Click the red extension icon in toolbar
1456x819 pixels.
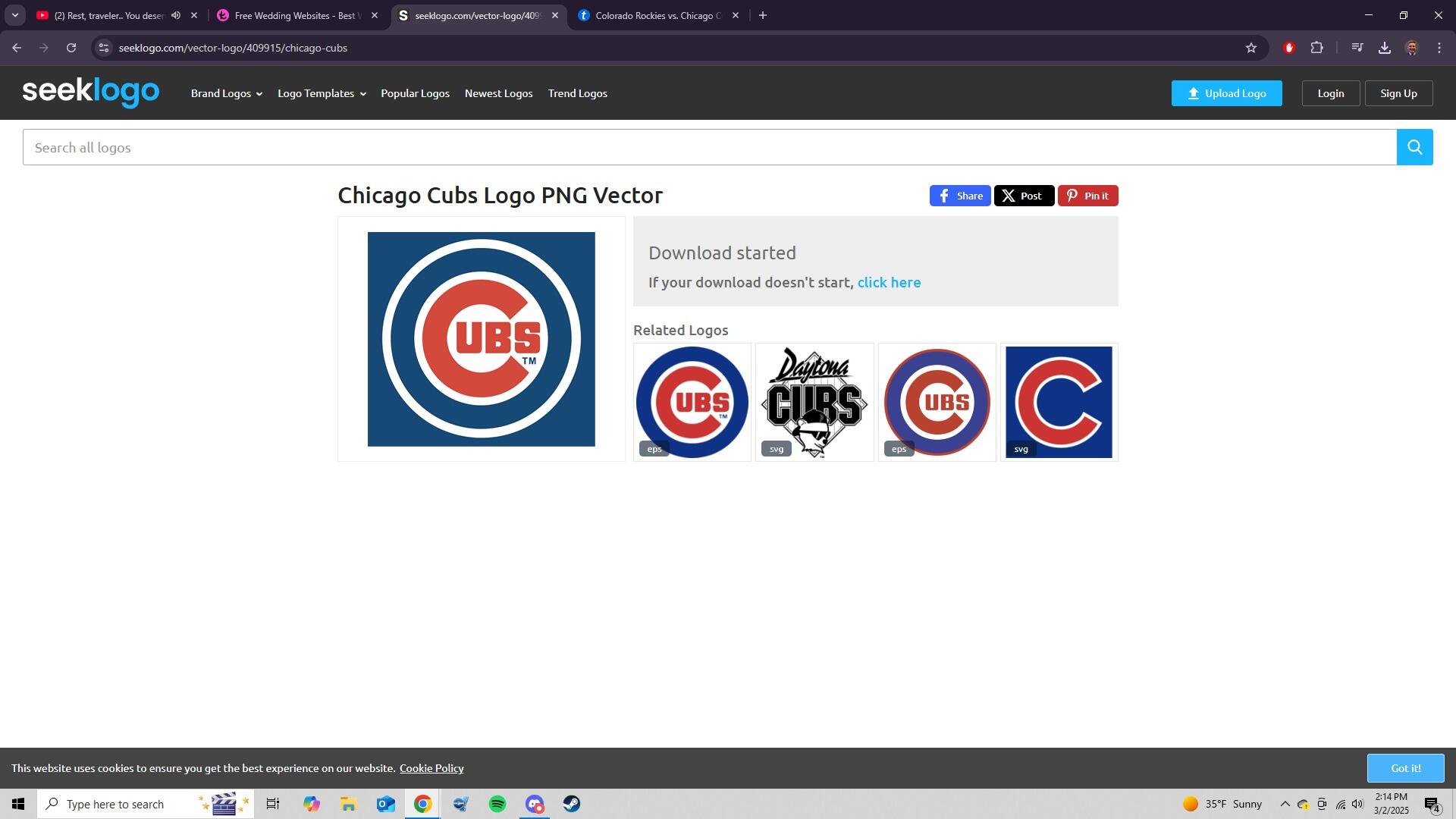click(x=1289, y=48)
